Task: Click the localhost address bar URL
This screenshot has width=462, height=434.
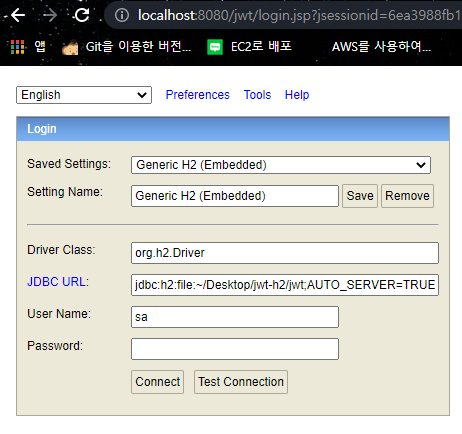Action: [299, 15]
